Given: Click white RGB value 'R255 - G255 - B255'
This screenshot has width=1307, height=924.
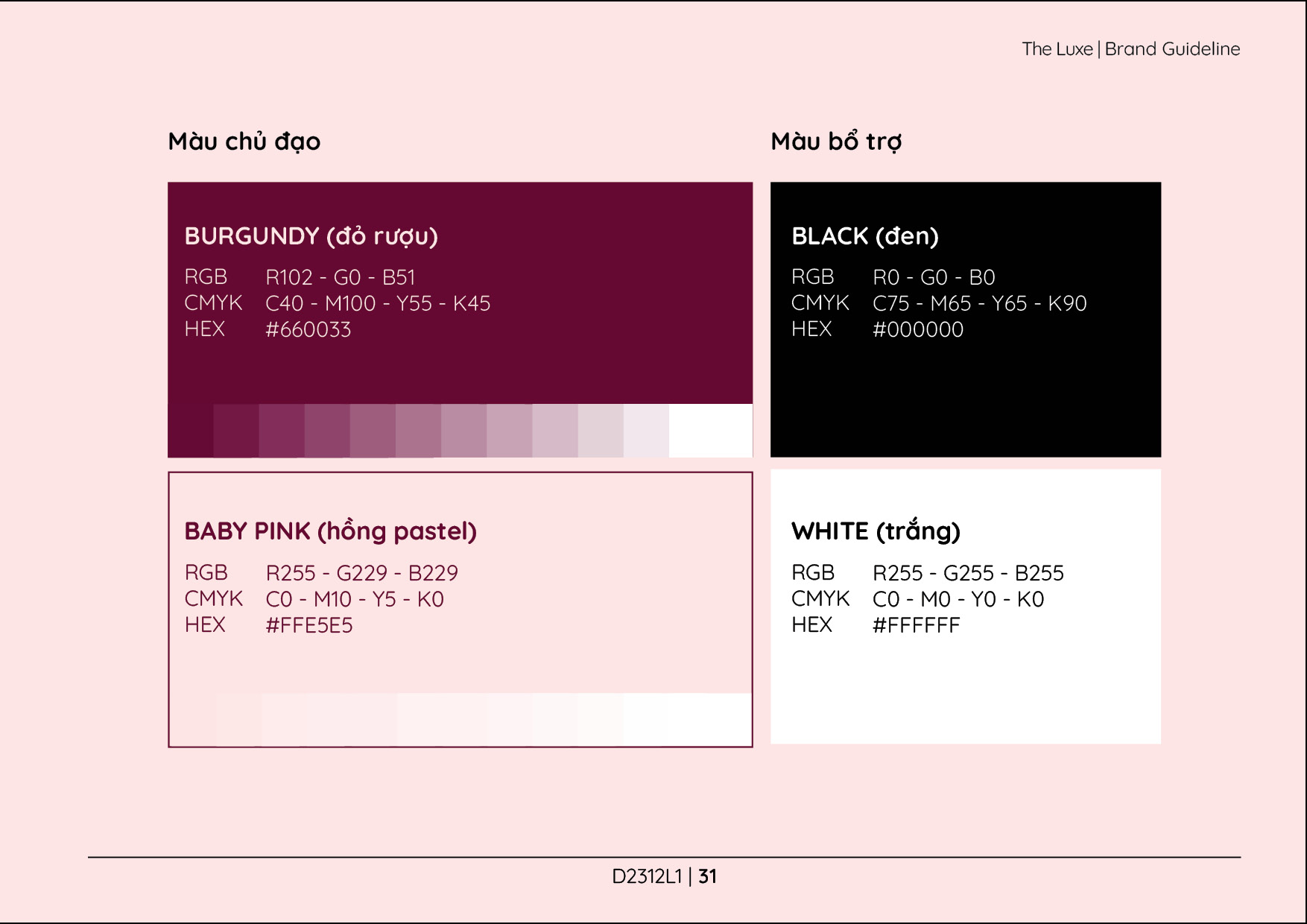Looking at the screenshot, I should [x=969, y=573].
